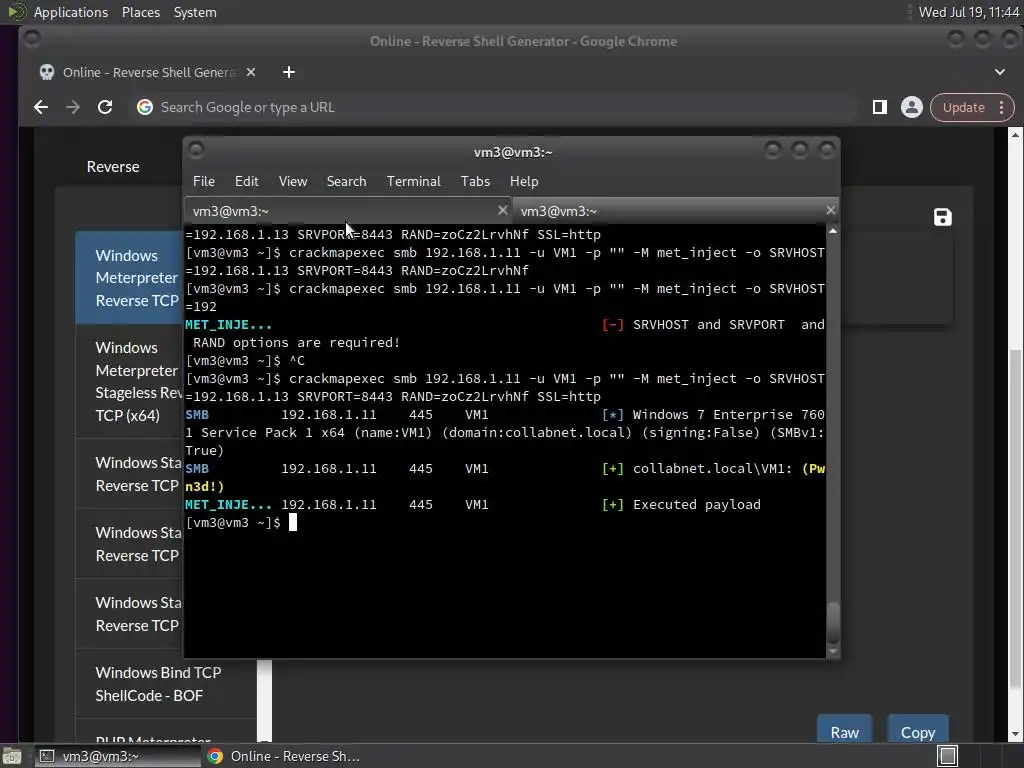This screenshot has width=1024, height=768.
Task: Click the Chrome page scrollbar down arrow
Action: [x=1015, y=735]
